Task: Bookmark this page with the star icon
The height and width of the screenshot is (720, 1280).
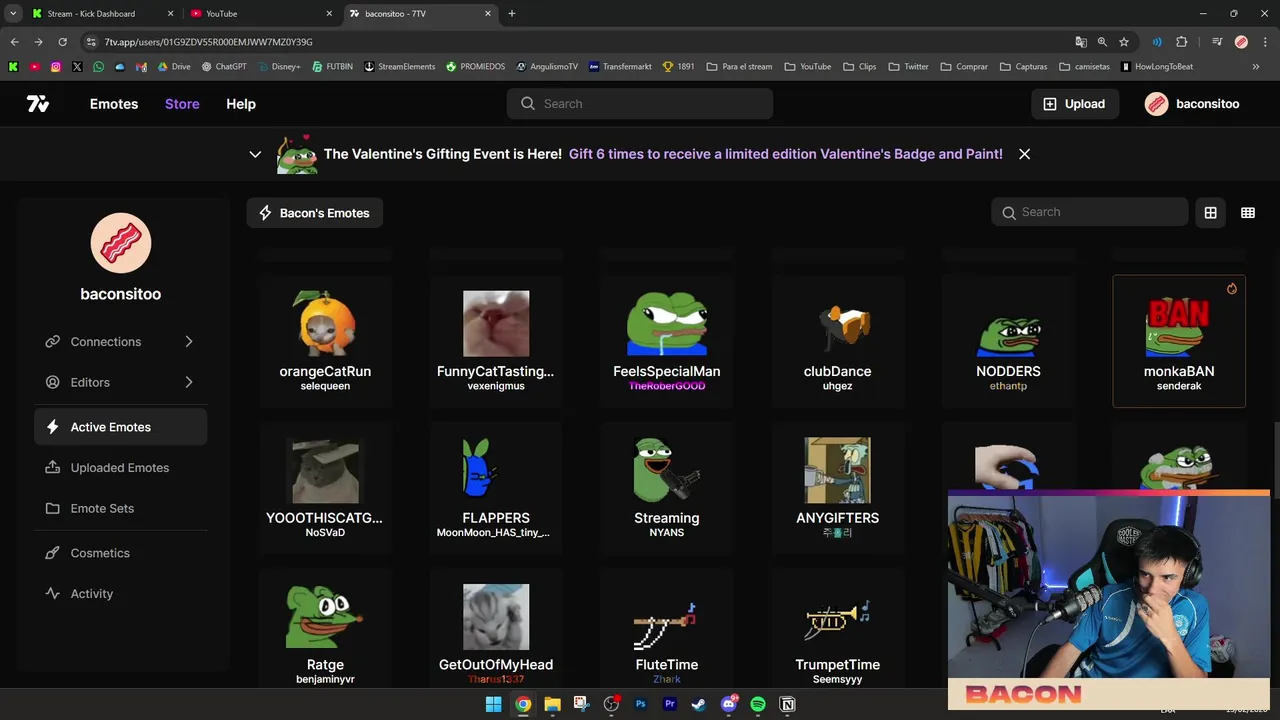Action: coord(1124,42)
